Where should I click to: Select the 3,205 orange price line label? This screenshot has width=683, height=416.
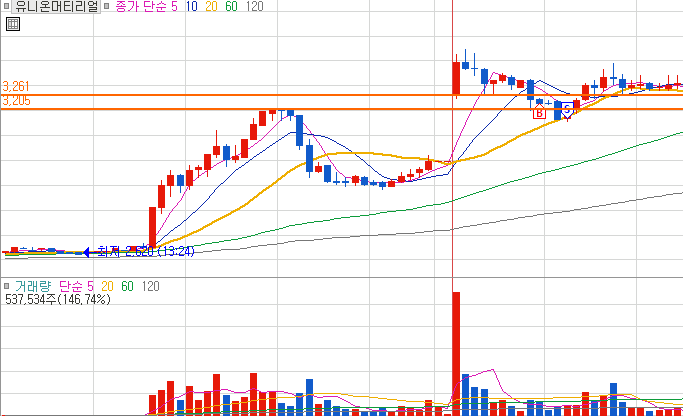(16, 101)
